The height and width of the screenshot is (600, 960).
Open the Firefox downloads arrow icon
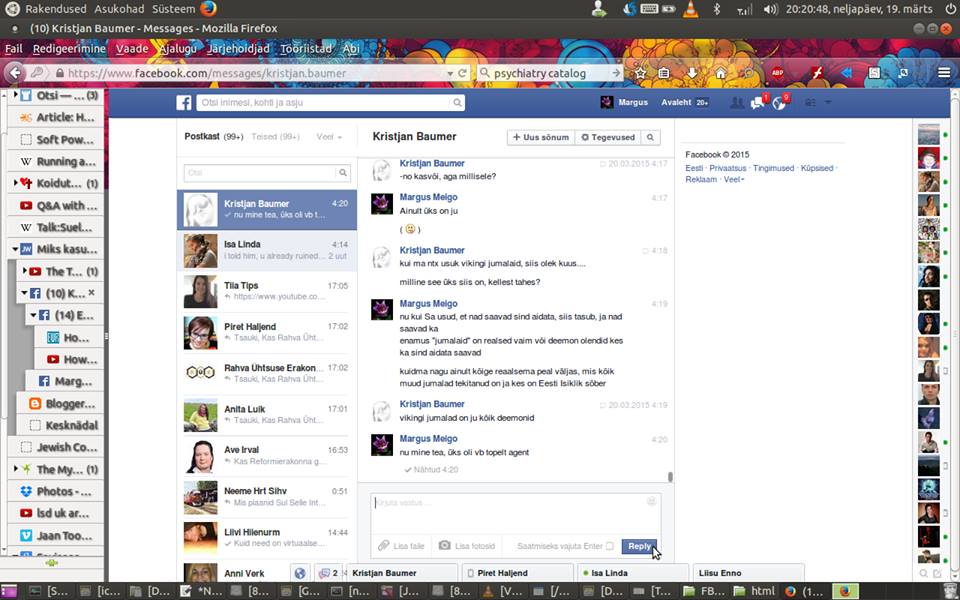pos(692,73)
